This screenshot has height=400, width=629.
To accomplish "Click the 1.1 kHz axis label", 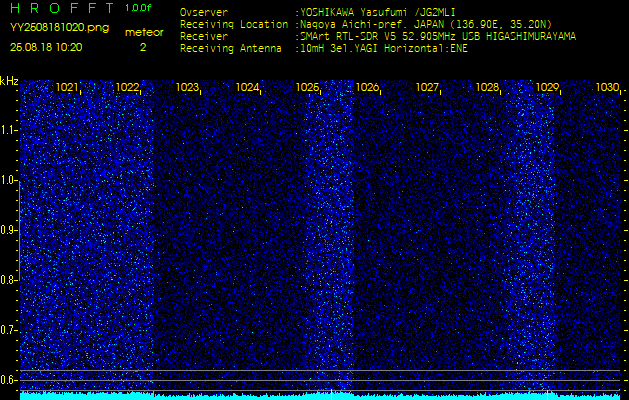I will pyautogui.click(x=8, y=130).
